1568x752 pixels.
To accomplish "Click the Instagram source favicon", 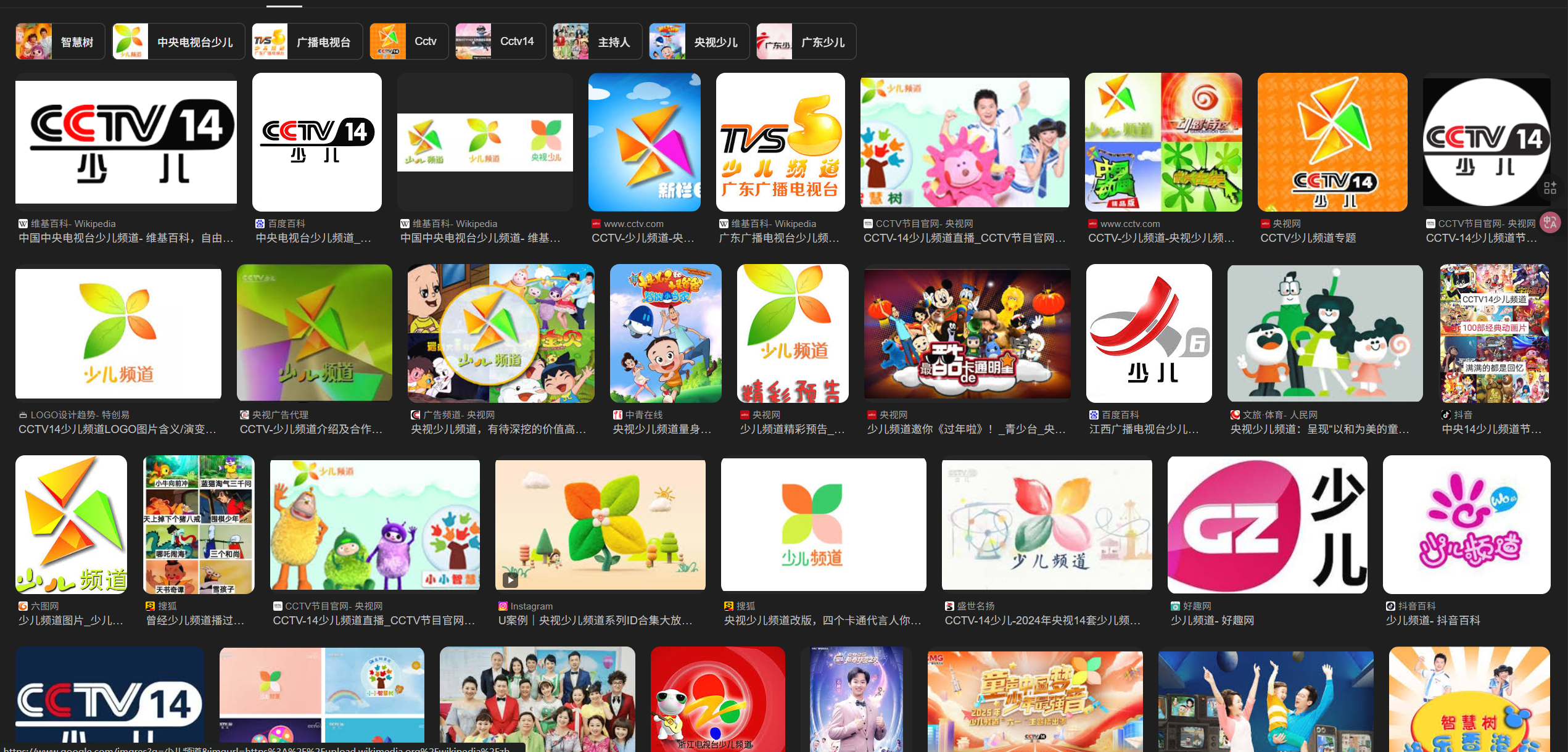I will click(x=502, y=606).
